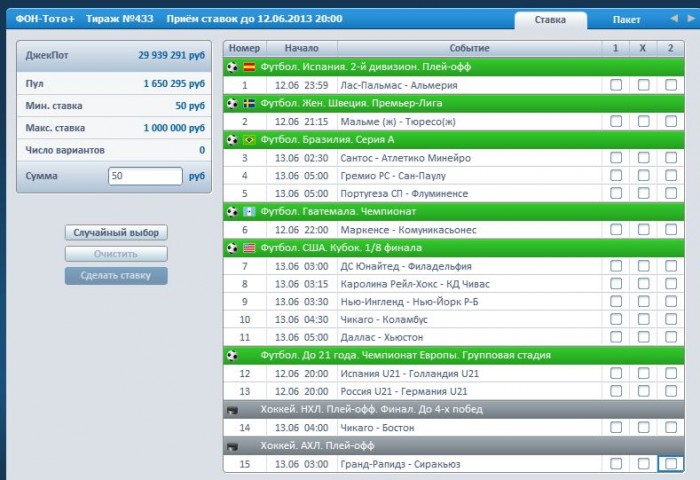Click the Сумма input field
700x480 pixels.
(145, 176)
